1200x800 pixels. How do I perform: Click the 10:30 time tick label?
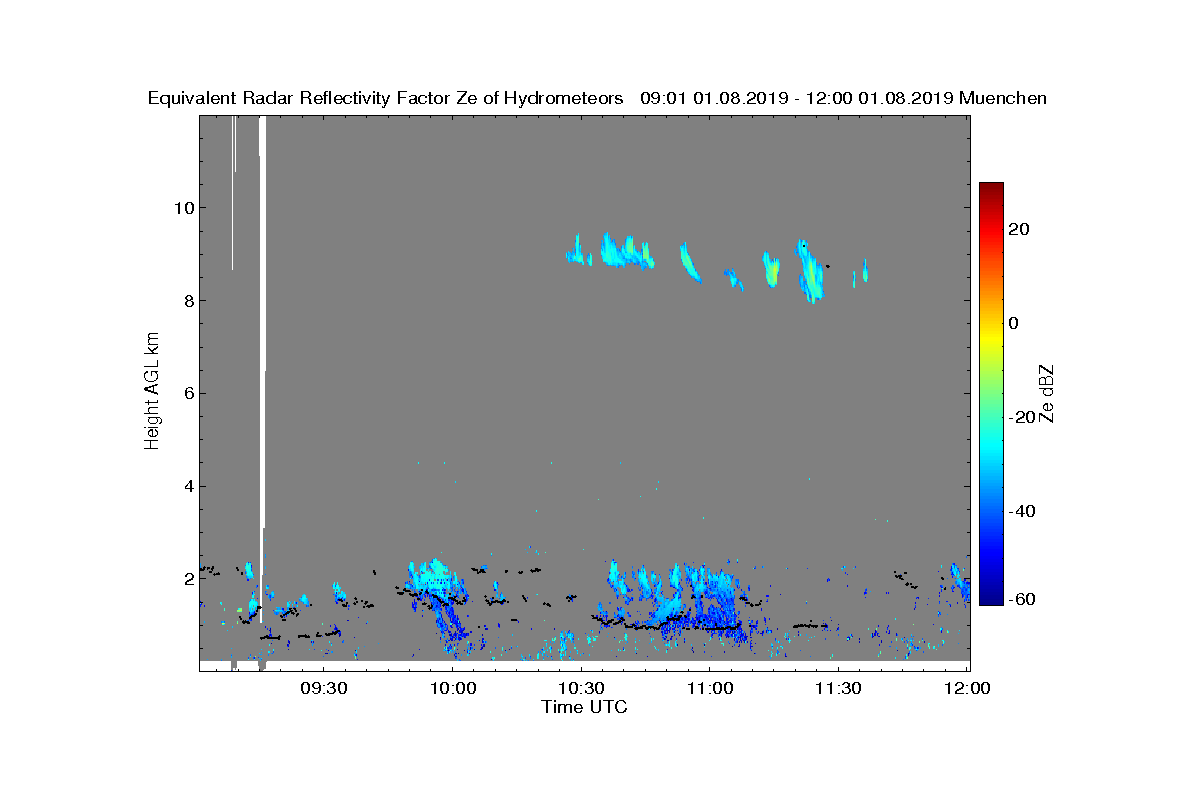click(x=581, y=689)
